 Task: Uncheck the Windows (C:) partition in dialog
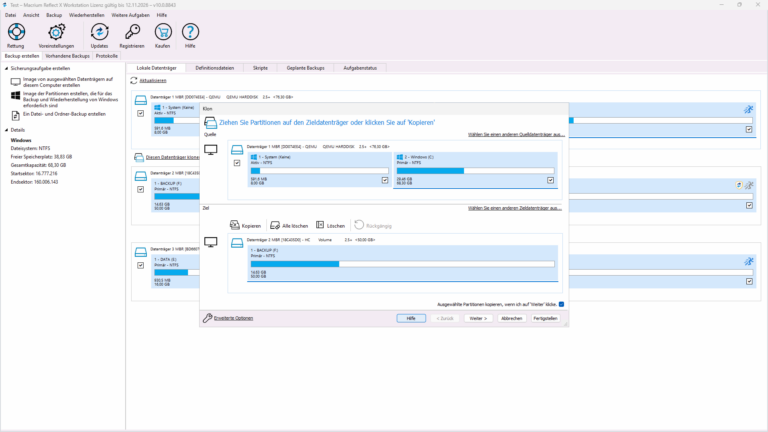coord(551,180)
